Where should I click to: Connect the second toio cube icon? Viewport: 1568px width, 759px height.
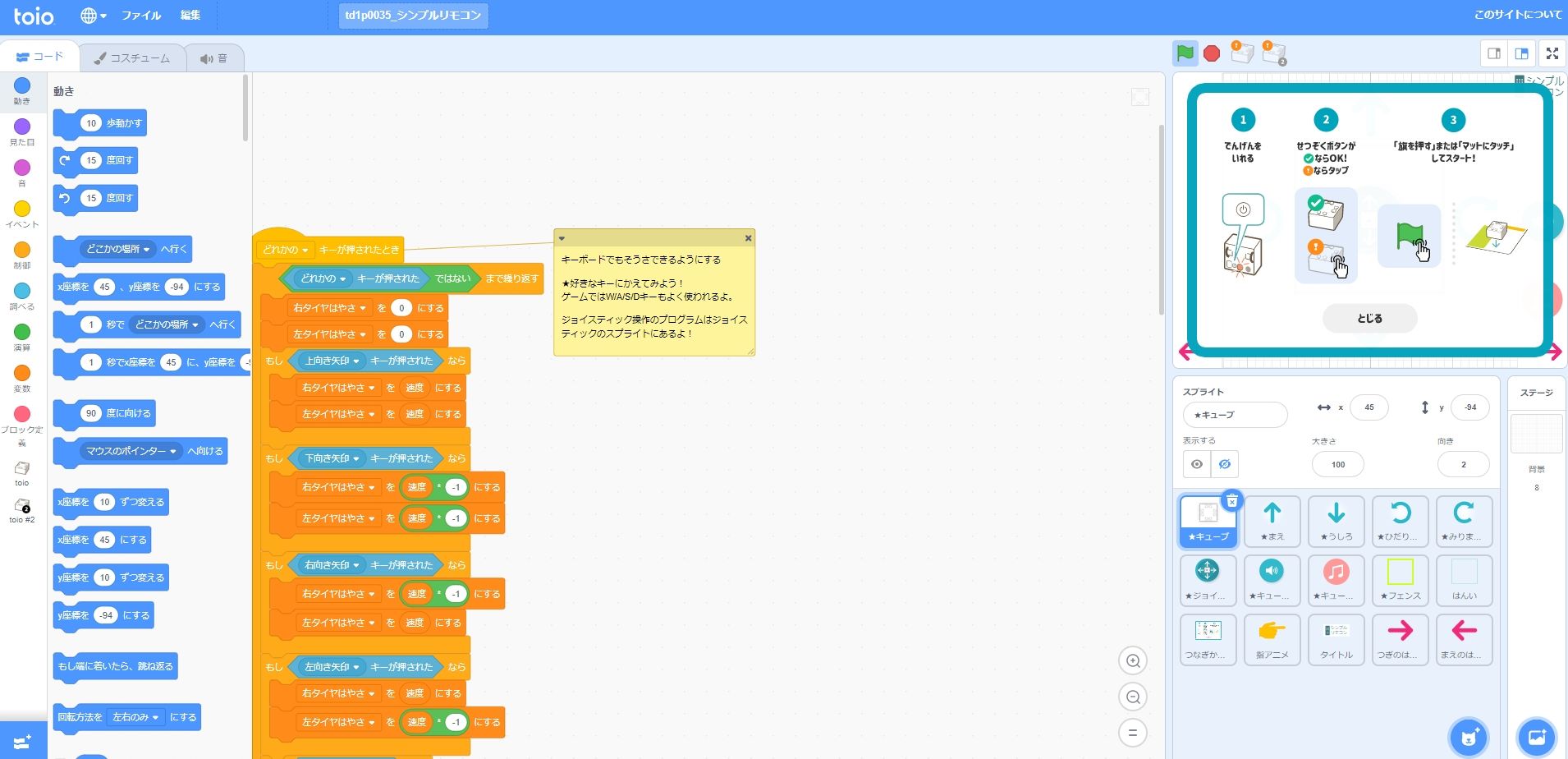(x=1274, y=53)
